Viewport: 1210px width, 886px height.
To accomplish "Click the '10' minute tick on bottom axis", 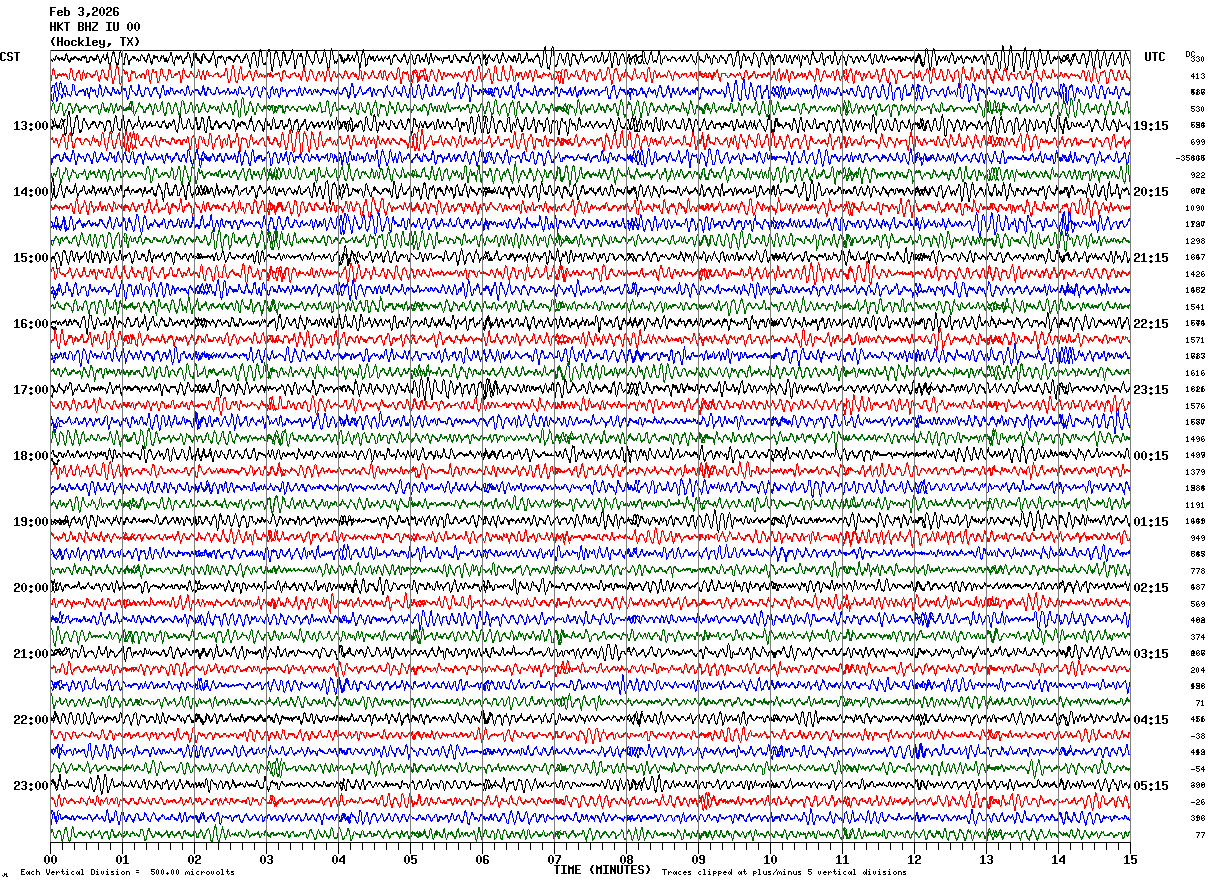I will click(770, 859).
